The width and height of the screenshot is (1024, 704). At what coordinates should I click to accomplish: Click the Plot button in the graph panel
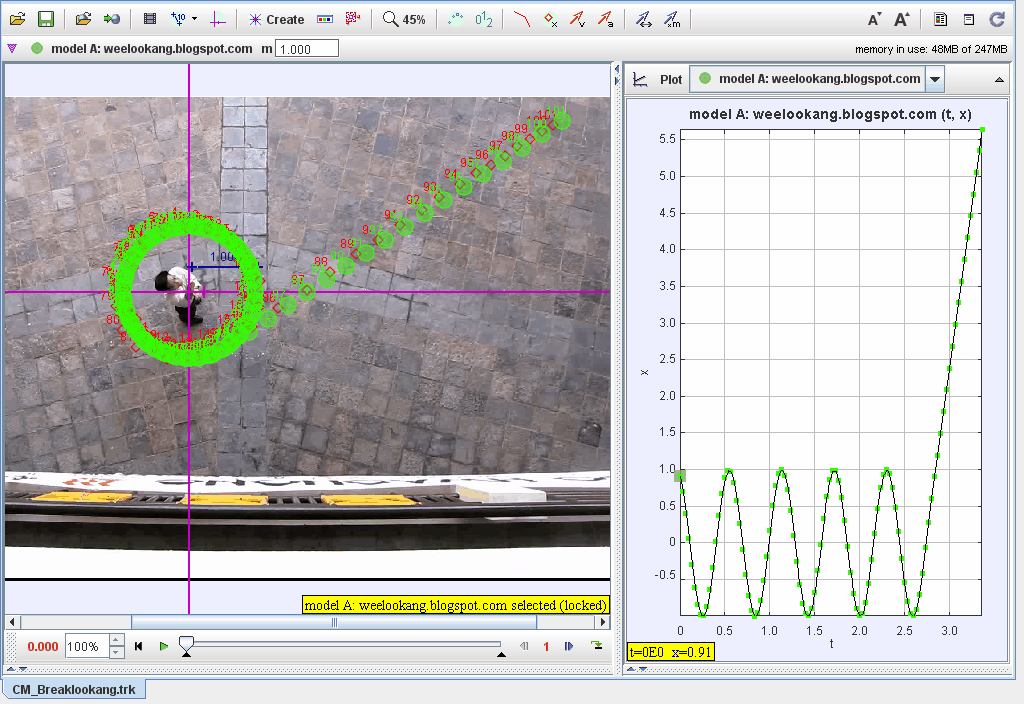(x=659, y=79)
